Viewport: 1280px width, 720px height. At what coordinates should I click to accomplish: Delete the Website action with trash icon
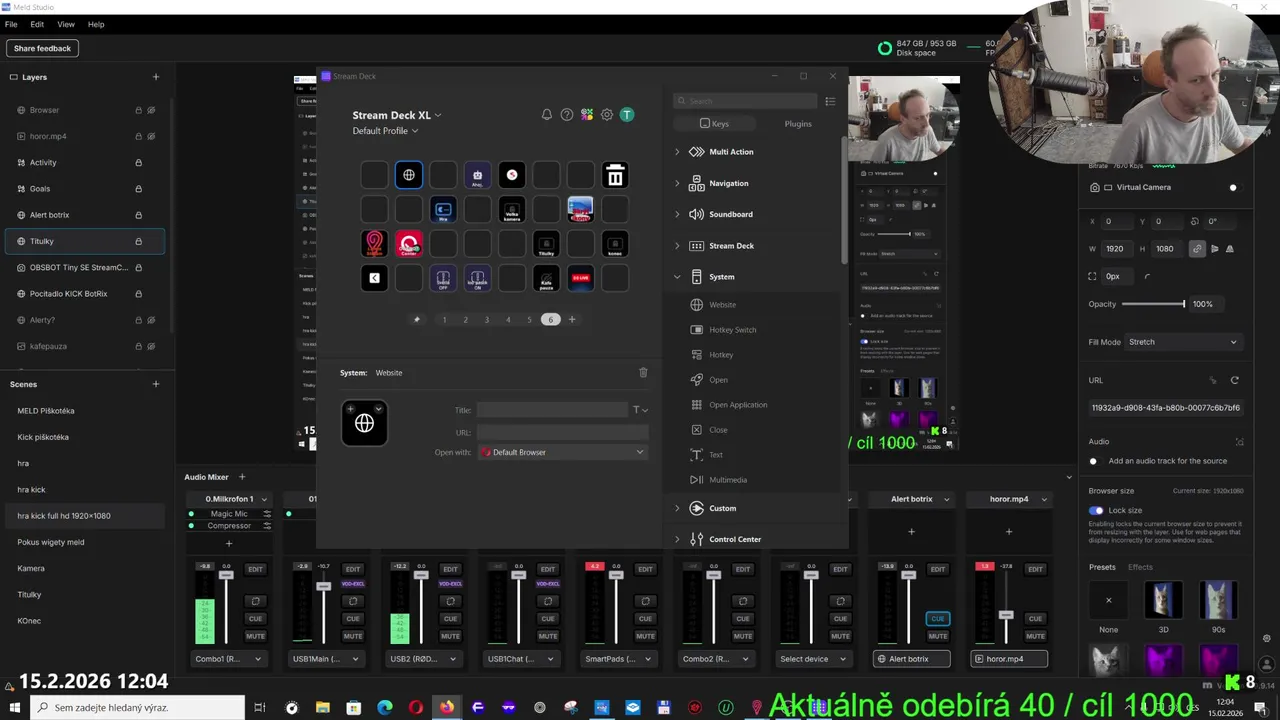pyautogui.click(x=643, y=372)
